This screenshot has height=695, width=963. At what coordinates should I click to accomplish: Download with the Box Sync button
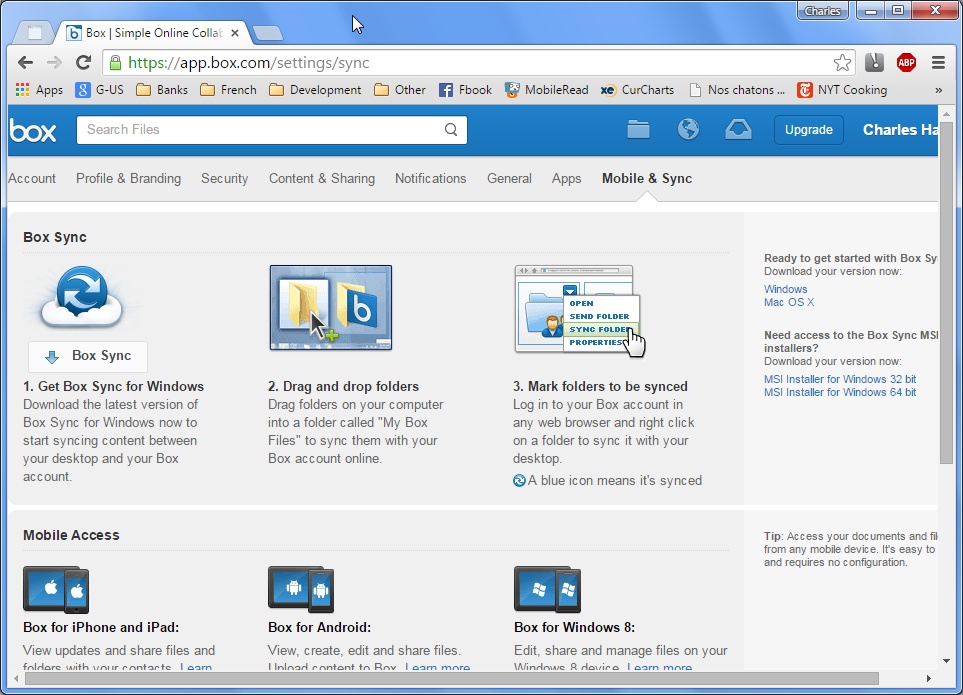pyautogui.click(x=88, y=356)
